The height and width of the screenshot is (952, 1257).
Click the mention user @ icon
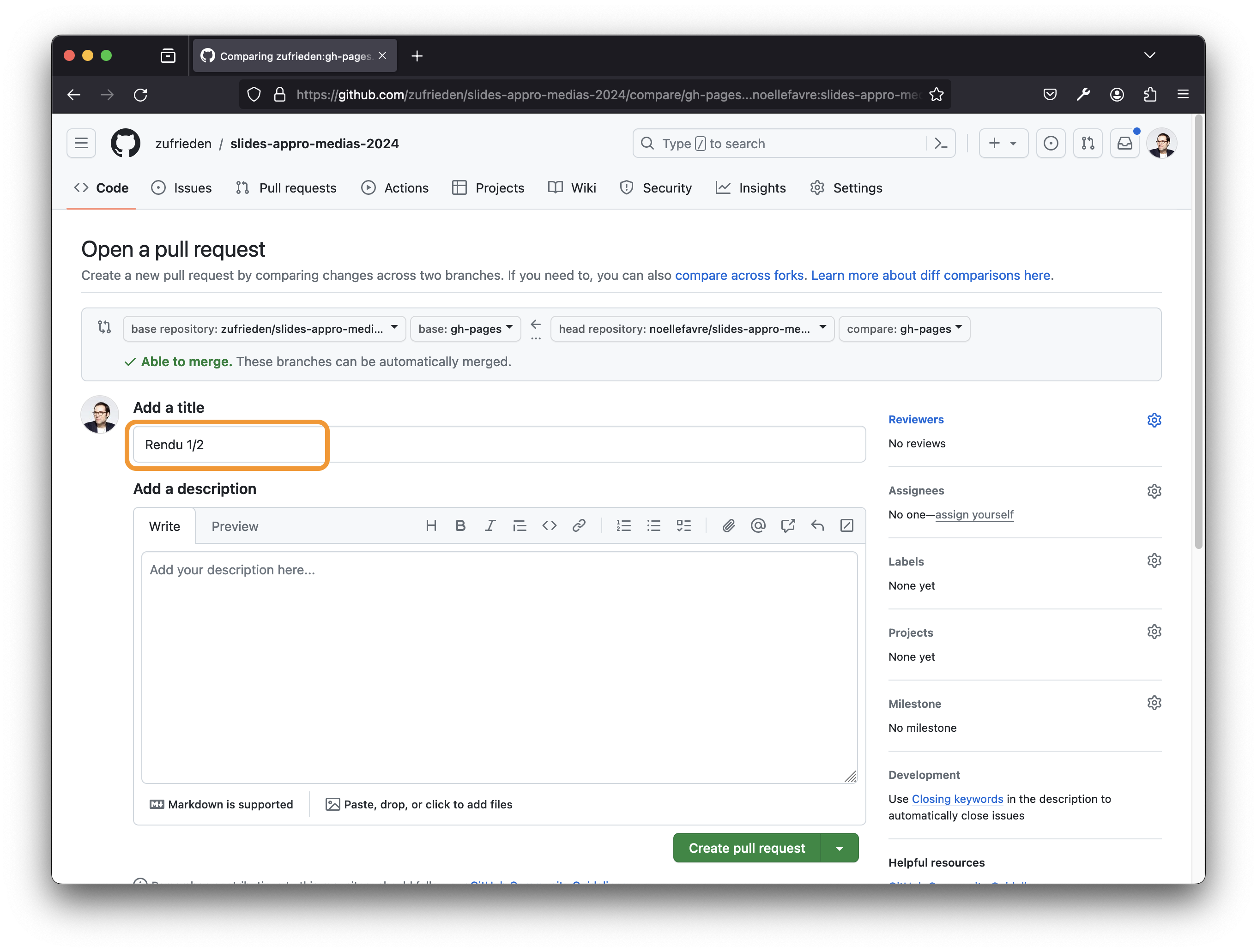[758, 525]
